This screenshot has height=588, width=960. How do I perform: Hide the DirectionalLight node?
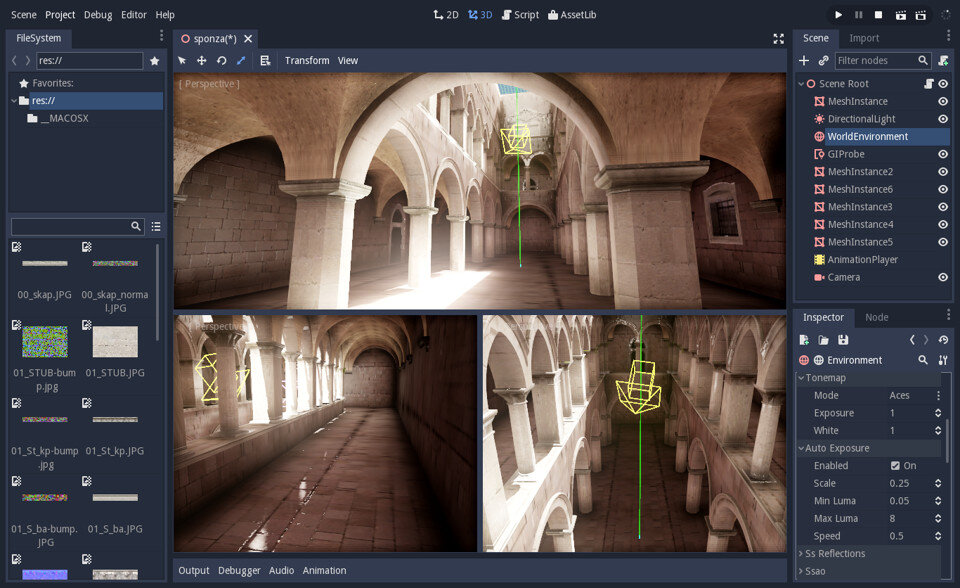click(943, 119)
